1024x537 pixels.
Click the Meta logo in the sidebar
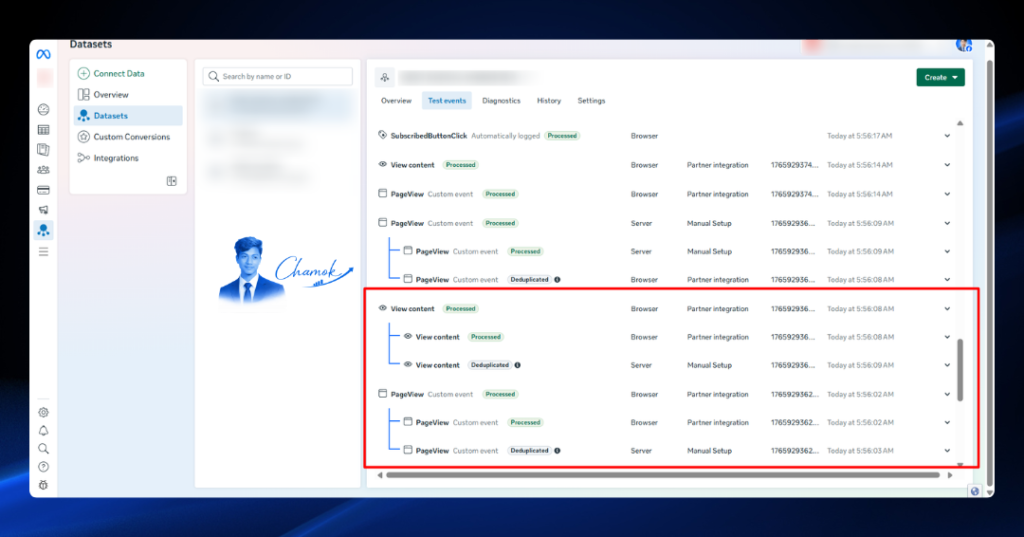point(43,54)
